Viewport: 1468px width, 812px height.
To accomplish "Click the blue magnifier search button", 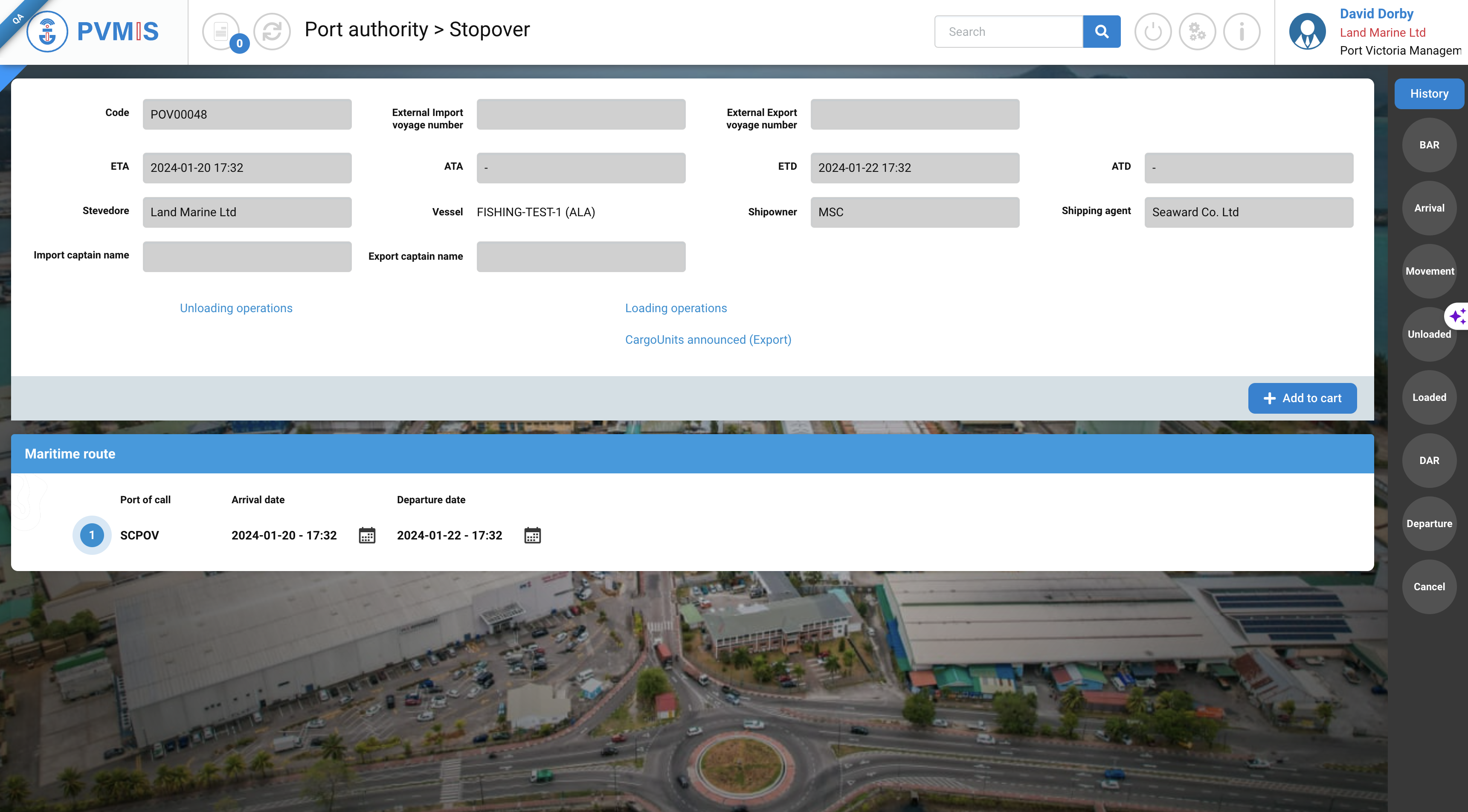I will pyautogui.click(x=1101, y=32).
